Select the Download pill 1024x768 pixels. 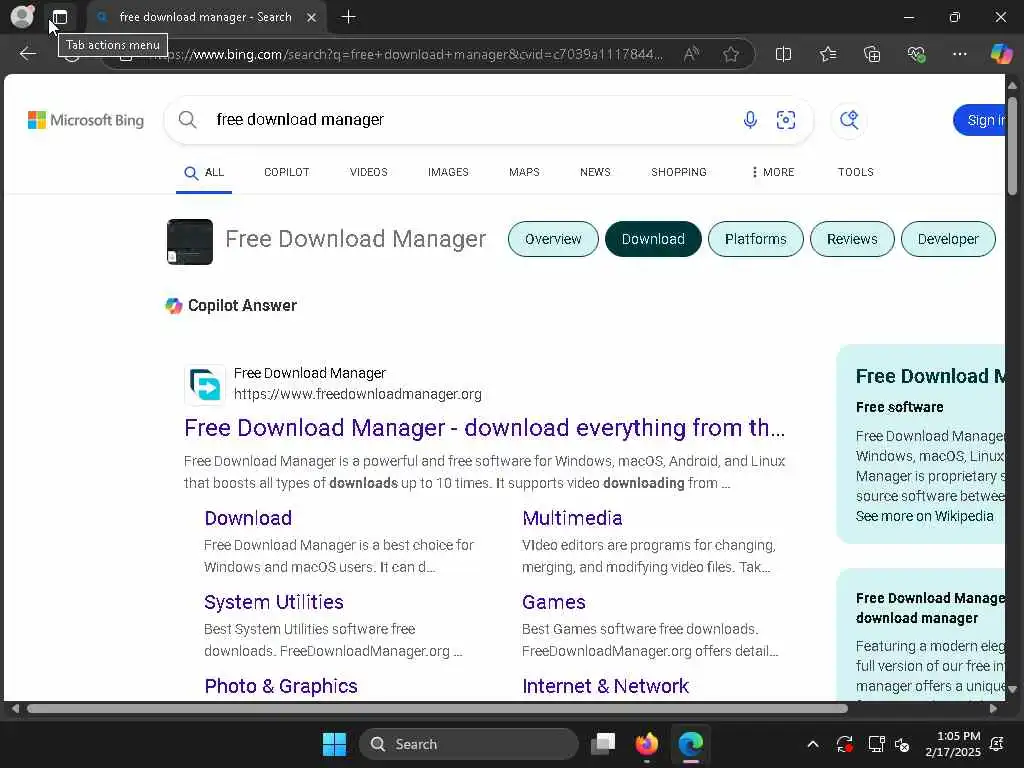pyautogui.click(x=653, y=239)
